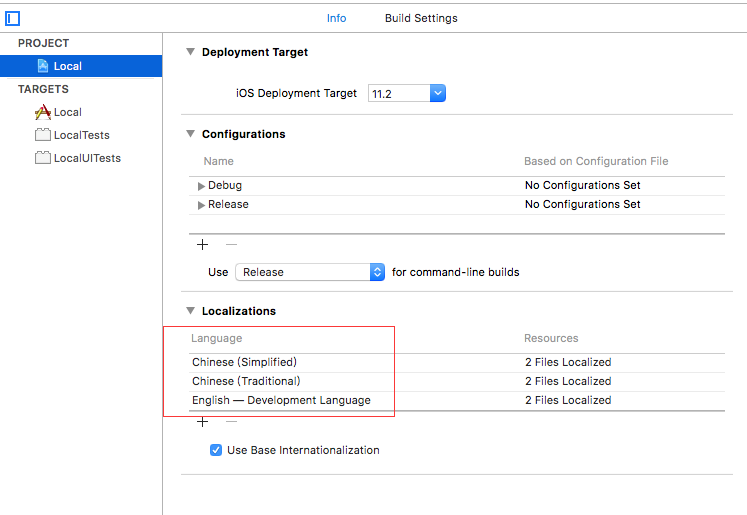Click the Release configuration name
Screen dimensions: 747x515
(x=228, y=204)
